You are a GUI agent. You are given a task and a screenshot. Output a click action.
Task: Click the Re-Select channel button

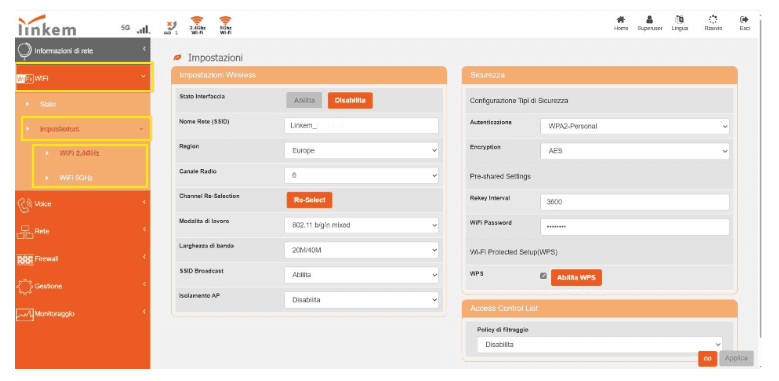click(309, 200)
